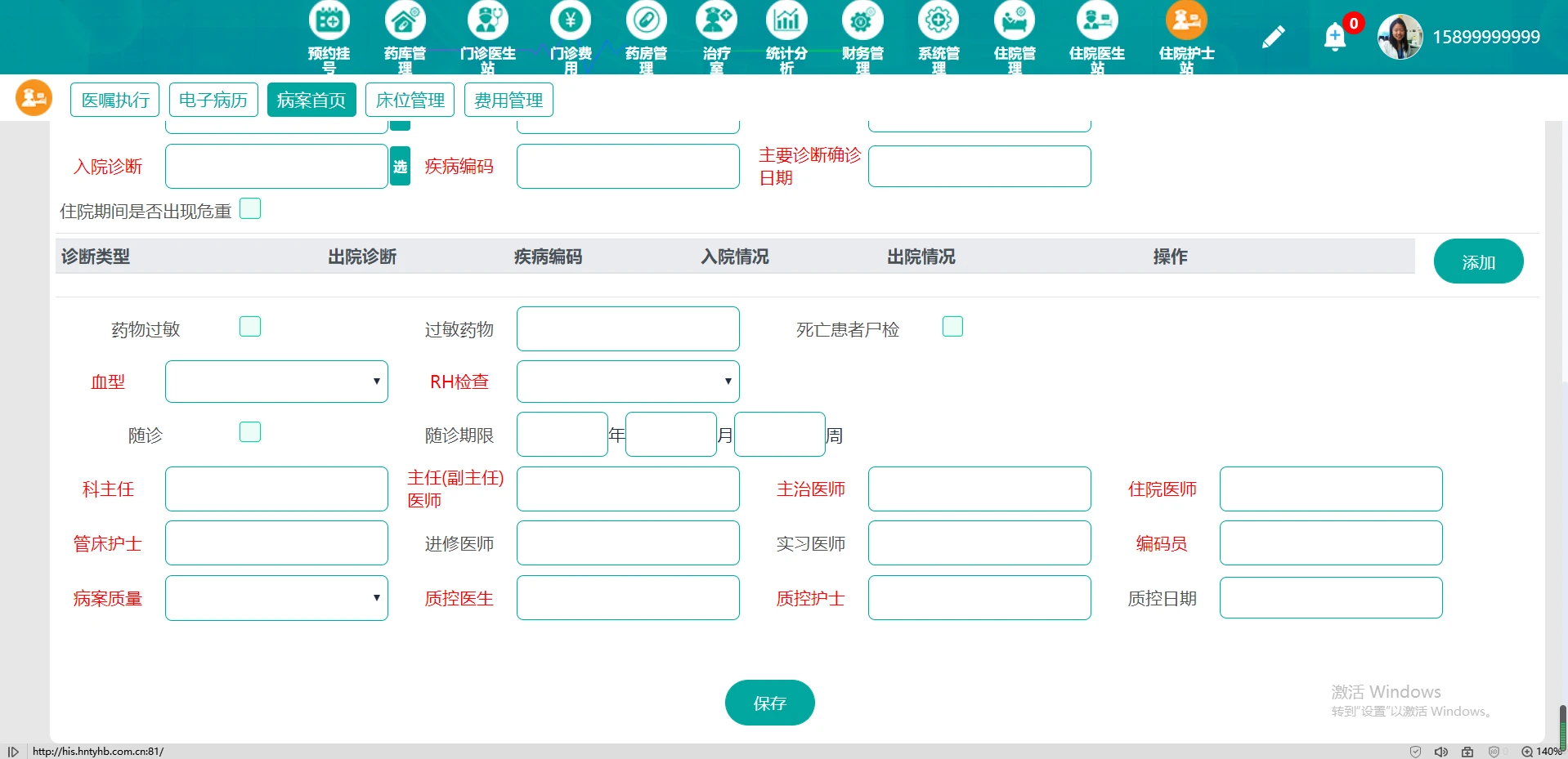Open the 药库管理 module
The width and height of the screenshot is (1568, 759).
[x=405, y=36]
